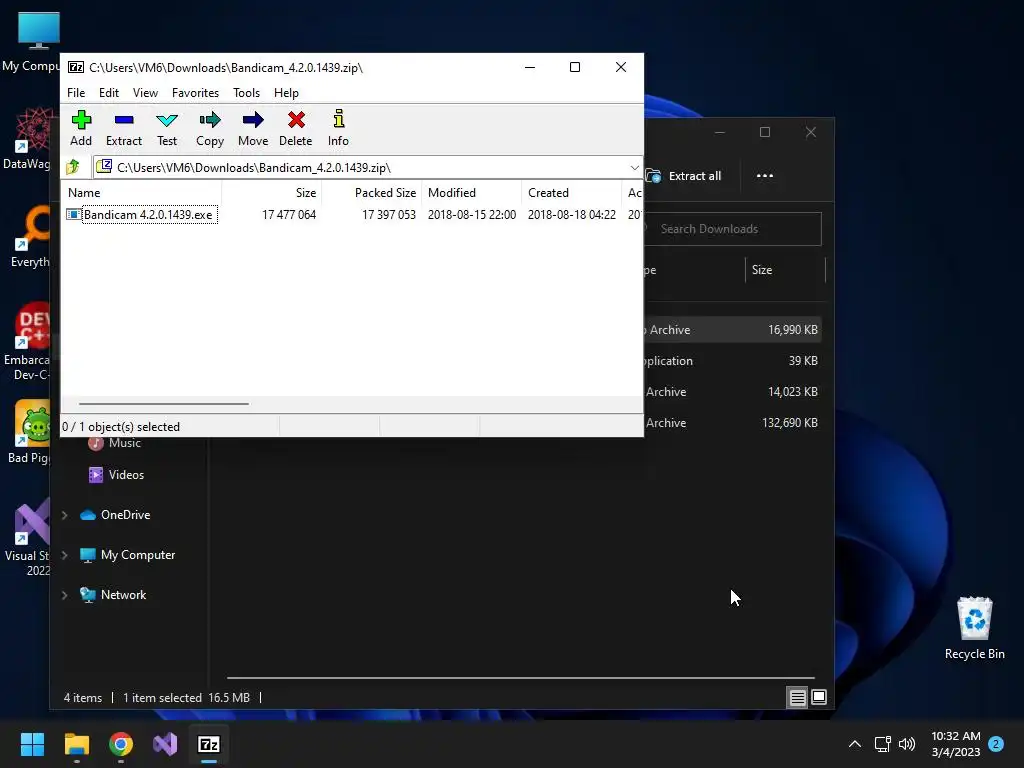This screenshot has width=1024, height=768.
Task: Switch Explorer to details view
Action: click(x=797, y=697)
